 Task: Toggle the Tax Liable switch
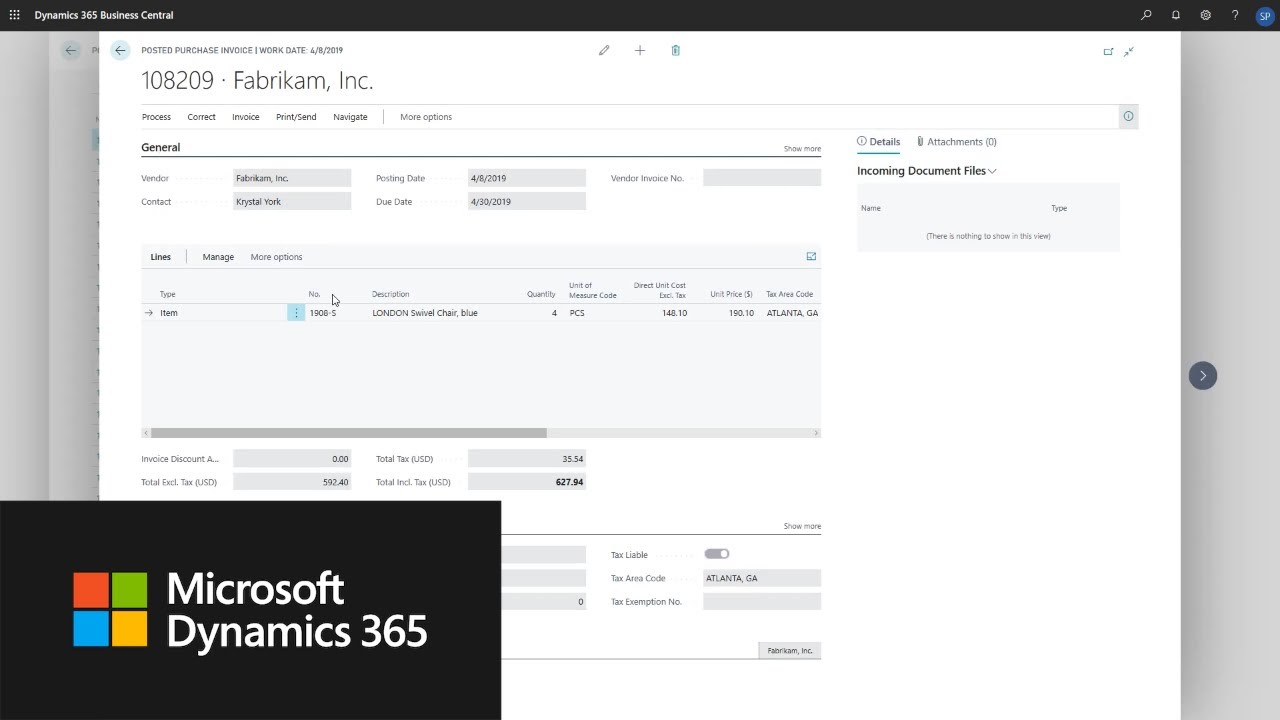tap(717, 554)
